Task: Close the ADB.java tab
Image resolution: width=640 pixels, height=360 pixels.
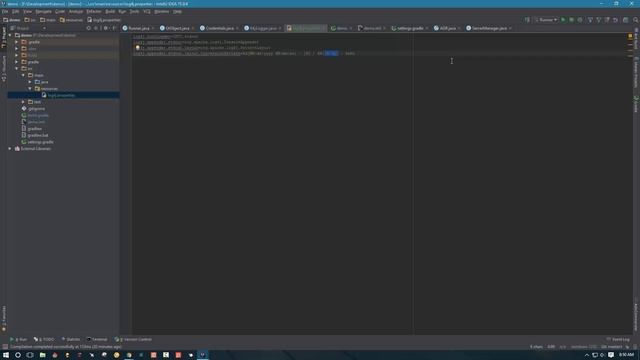Action: click(x=459, y=28)
